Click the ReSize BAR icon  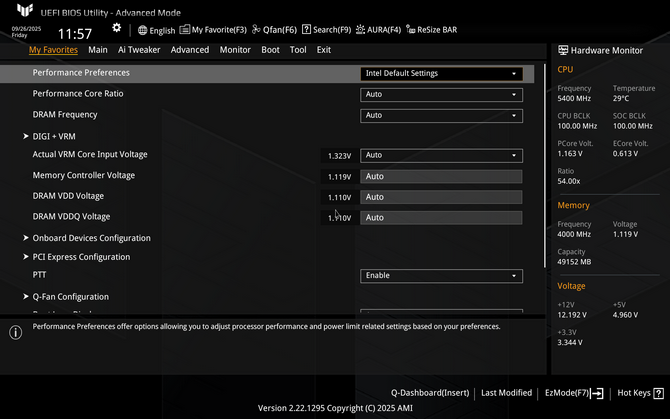pyautogui.click(x=411, y=29)
